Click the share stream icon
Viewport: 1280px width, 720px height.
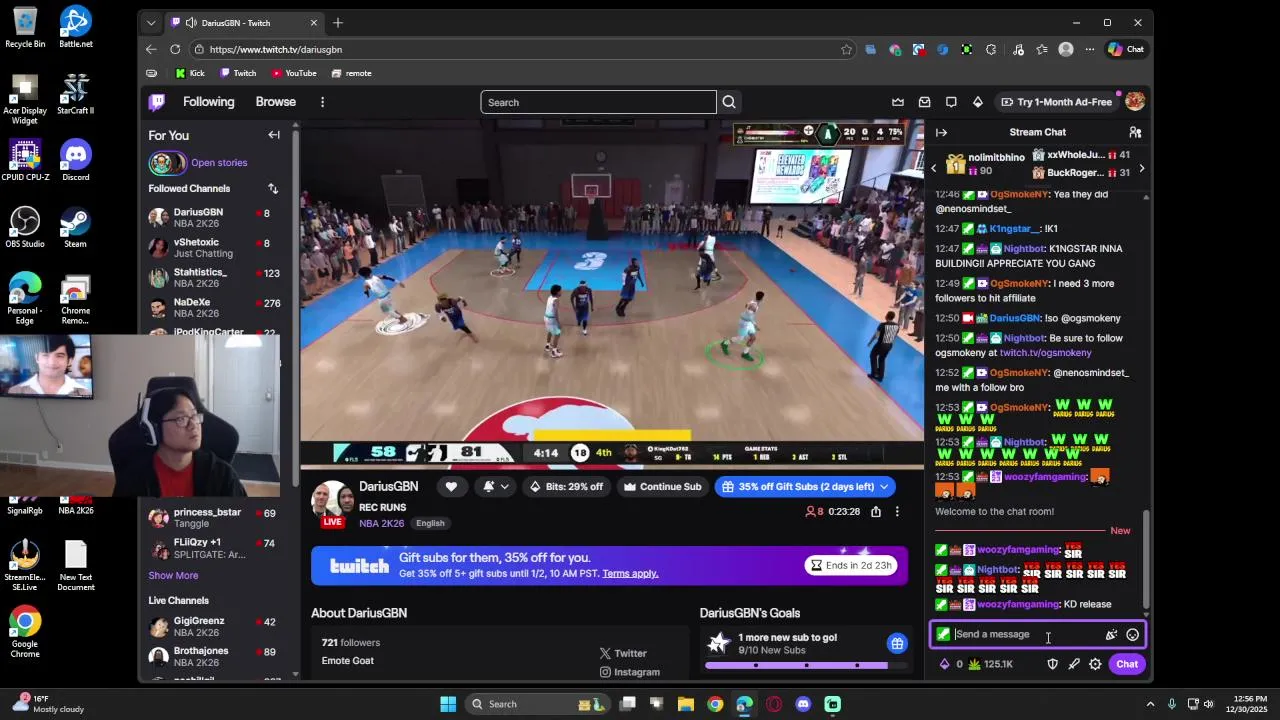pos(876,511)
